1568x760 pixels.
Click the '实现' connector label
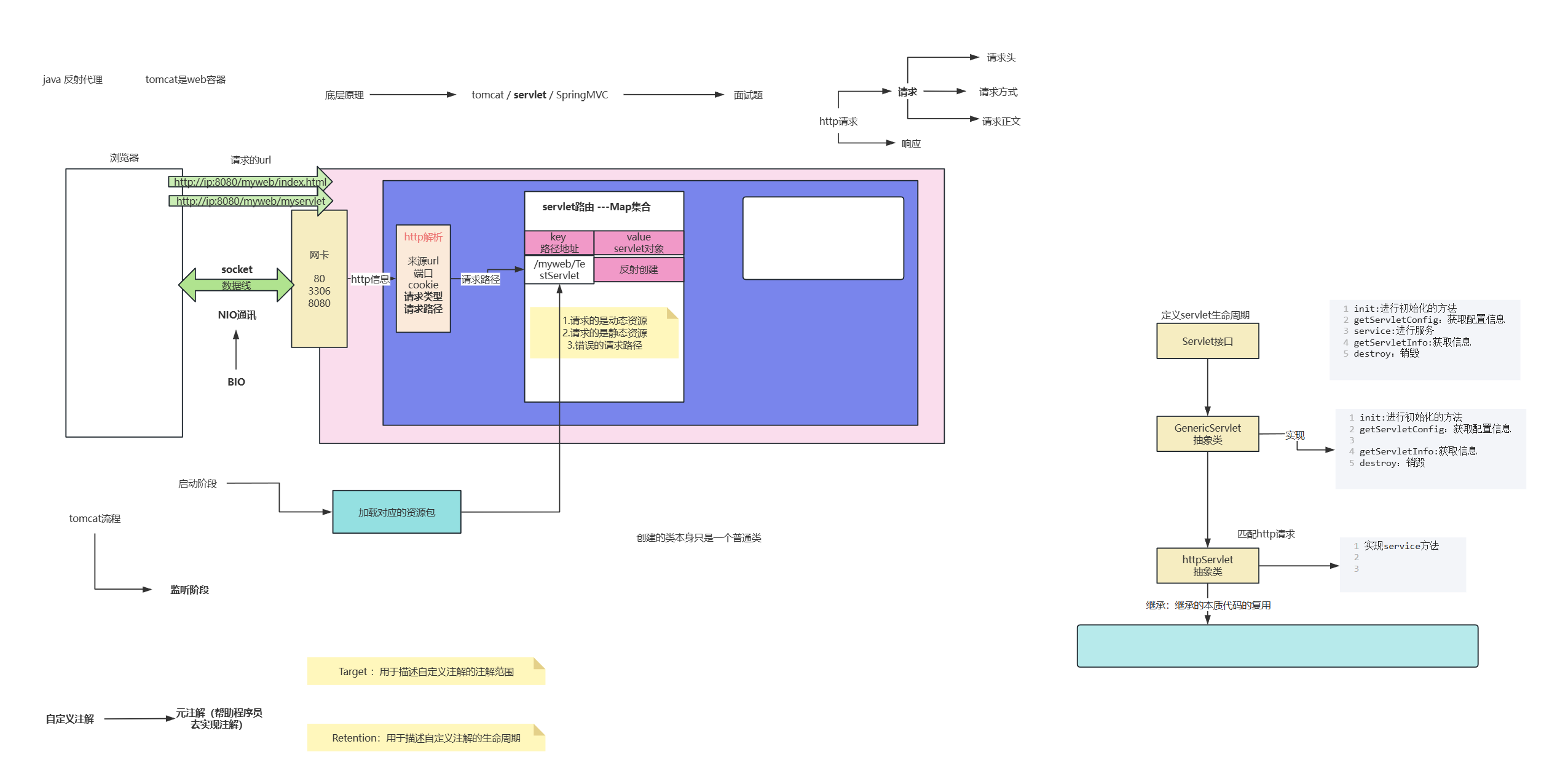coord(1295,435)
